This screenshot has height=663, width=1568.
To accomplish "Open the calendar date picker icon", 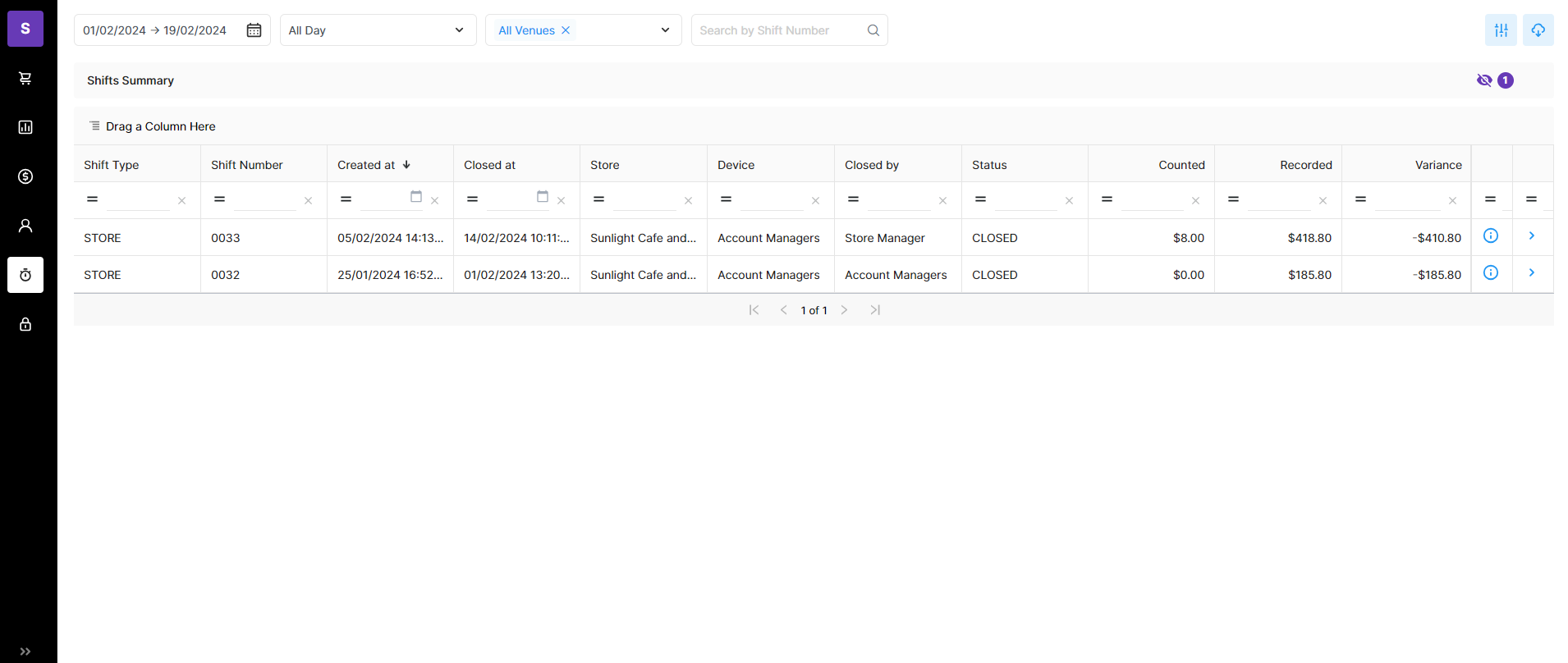I will pyautogui.click(x=254, y=30).
